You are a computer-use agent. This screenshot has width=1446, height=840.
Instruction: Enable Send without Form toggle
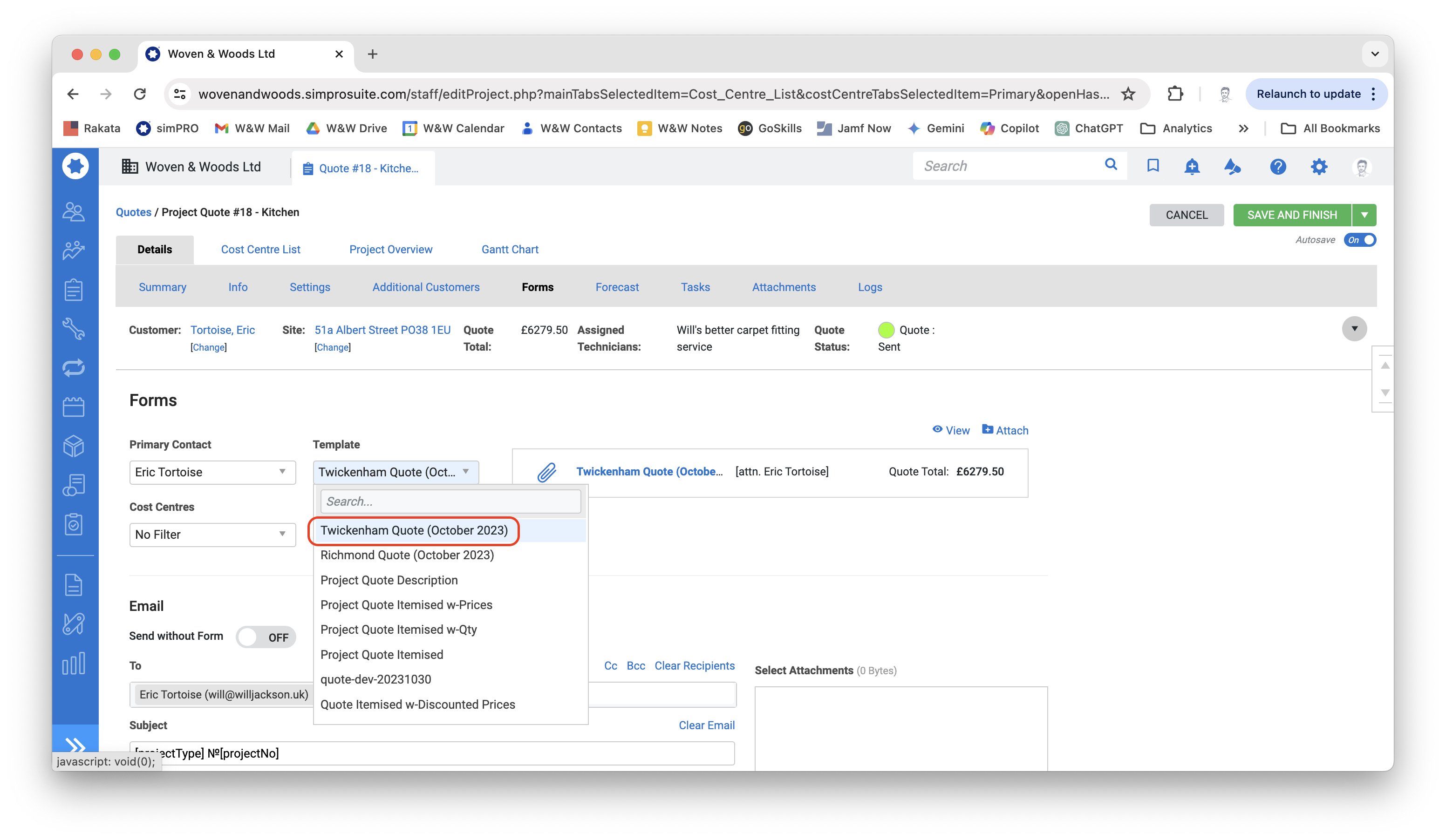click(x=266, y=637)
